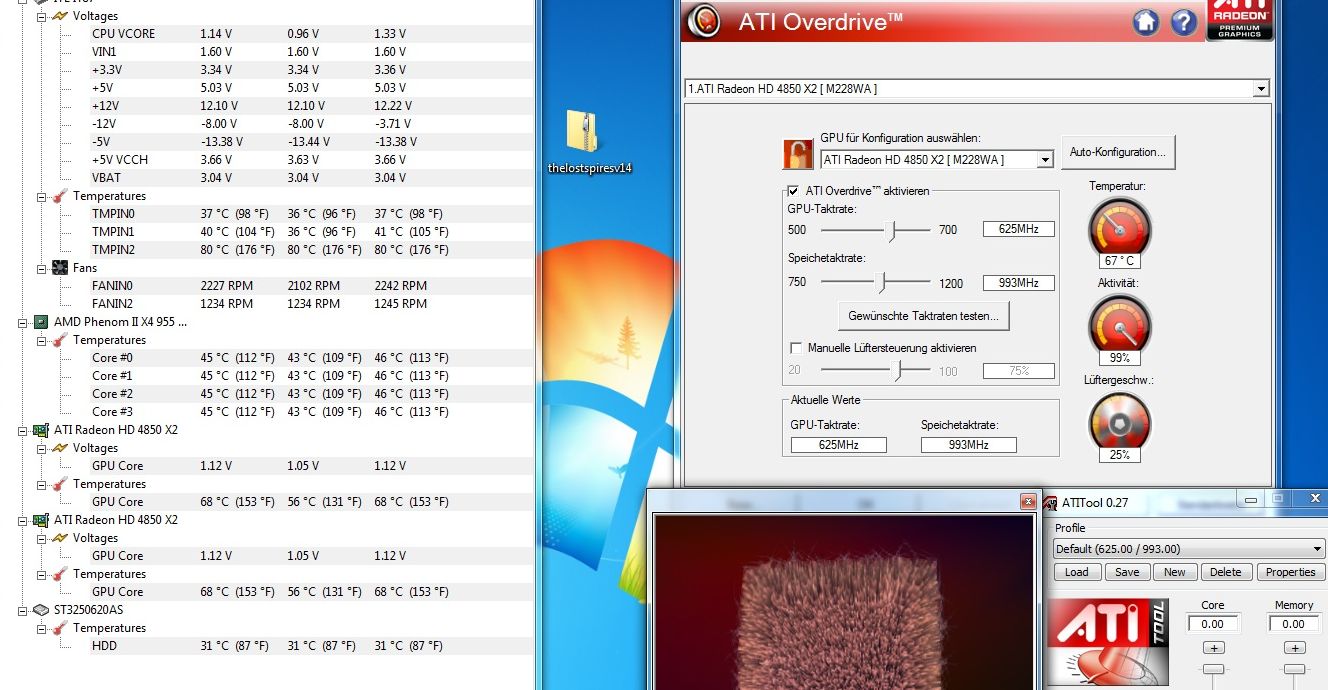The image size is (1328, 690).
Task: Collapse the AMD Phenom II X4 955 node
Action: 24,322
